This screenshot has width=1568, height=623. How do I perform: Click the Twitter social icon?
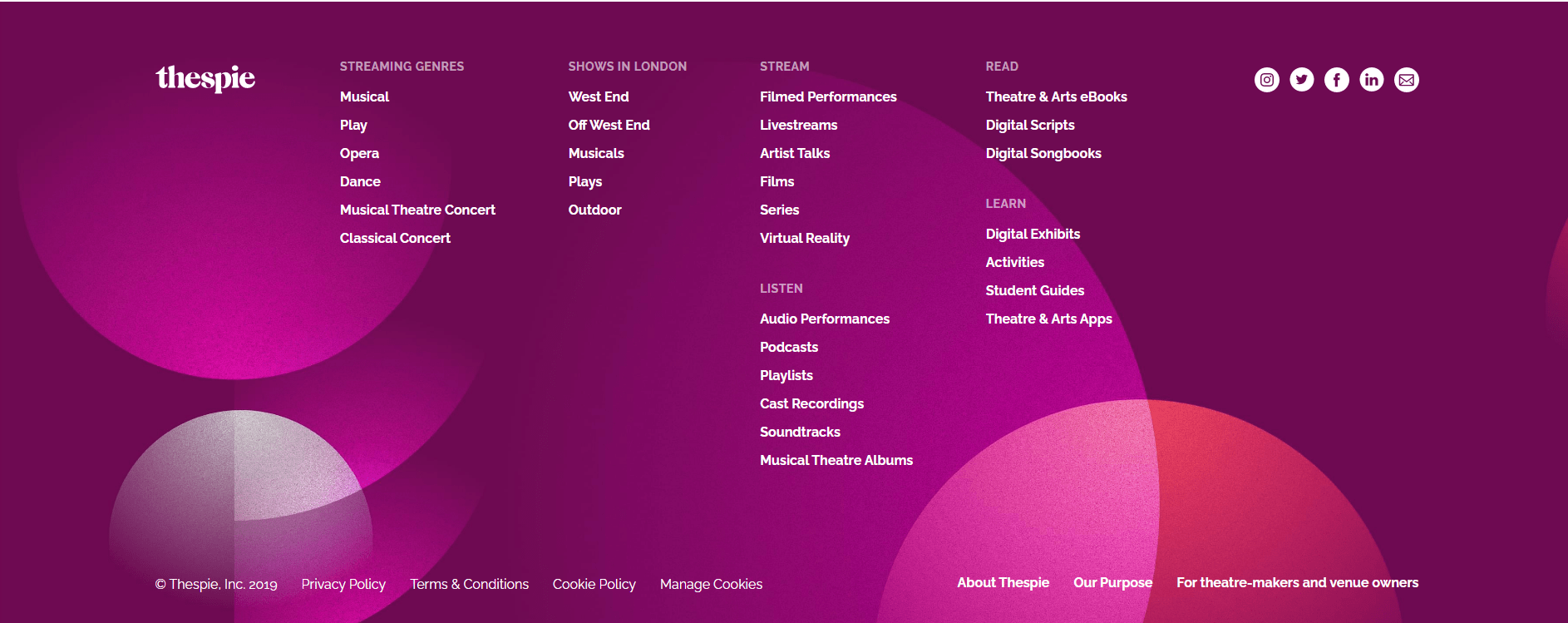[x=1301, y=80]
